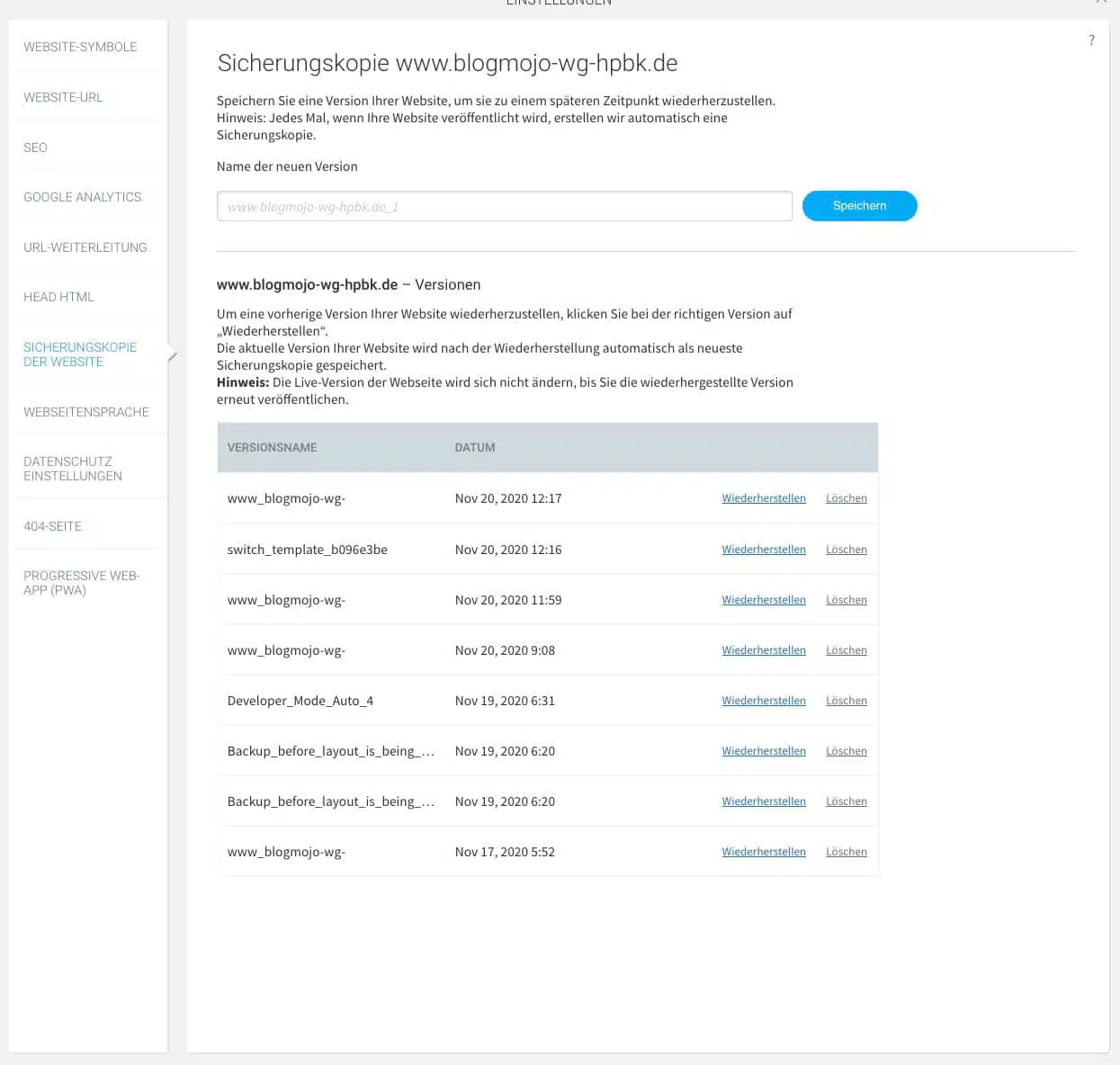Open WEBSITE-SYMBOLE settings
This screenshot has height=1065, width=1120.
point(80,47)
